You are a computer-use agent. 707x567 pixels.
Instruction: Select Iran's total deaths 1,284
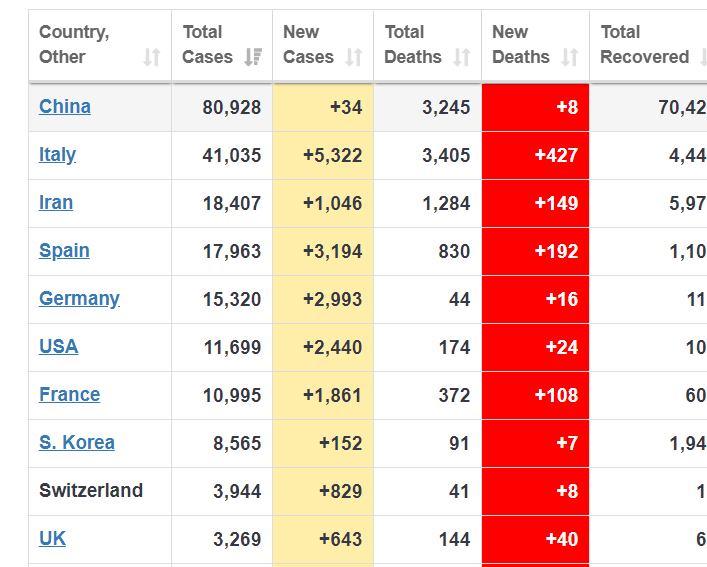446,204
